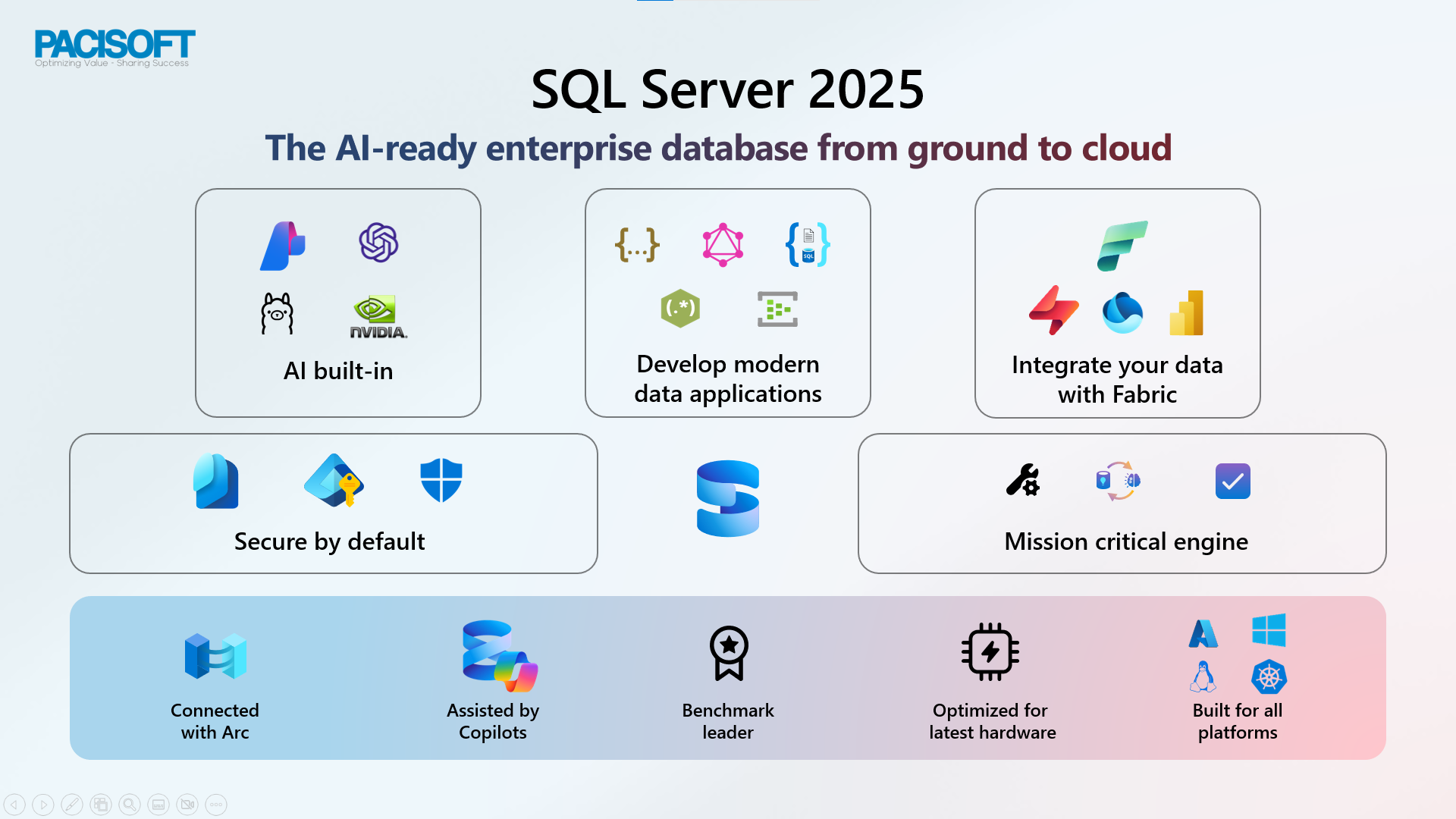The width and height of the screenshot is (1456, 819).
Task: Click Optimized for latest hardware caption
Action: (x=993, y=721)
